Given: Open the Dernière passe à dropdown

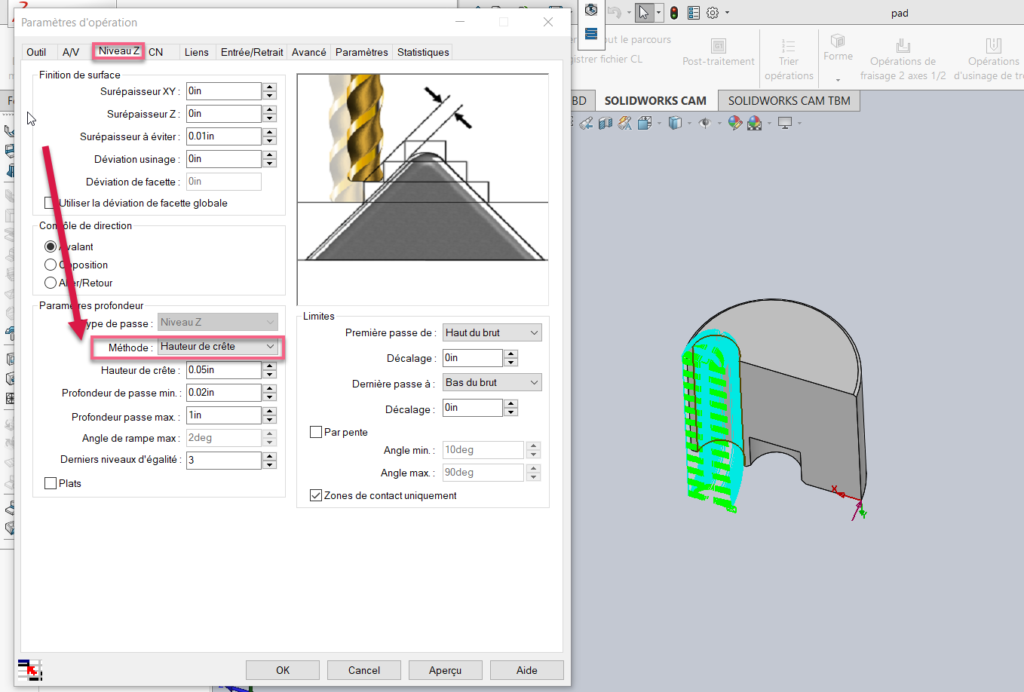Looking at the screenshot, I should (491, 382).
